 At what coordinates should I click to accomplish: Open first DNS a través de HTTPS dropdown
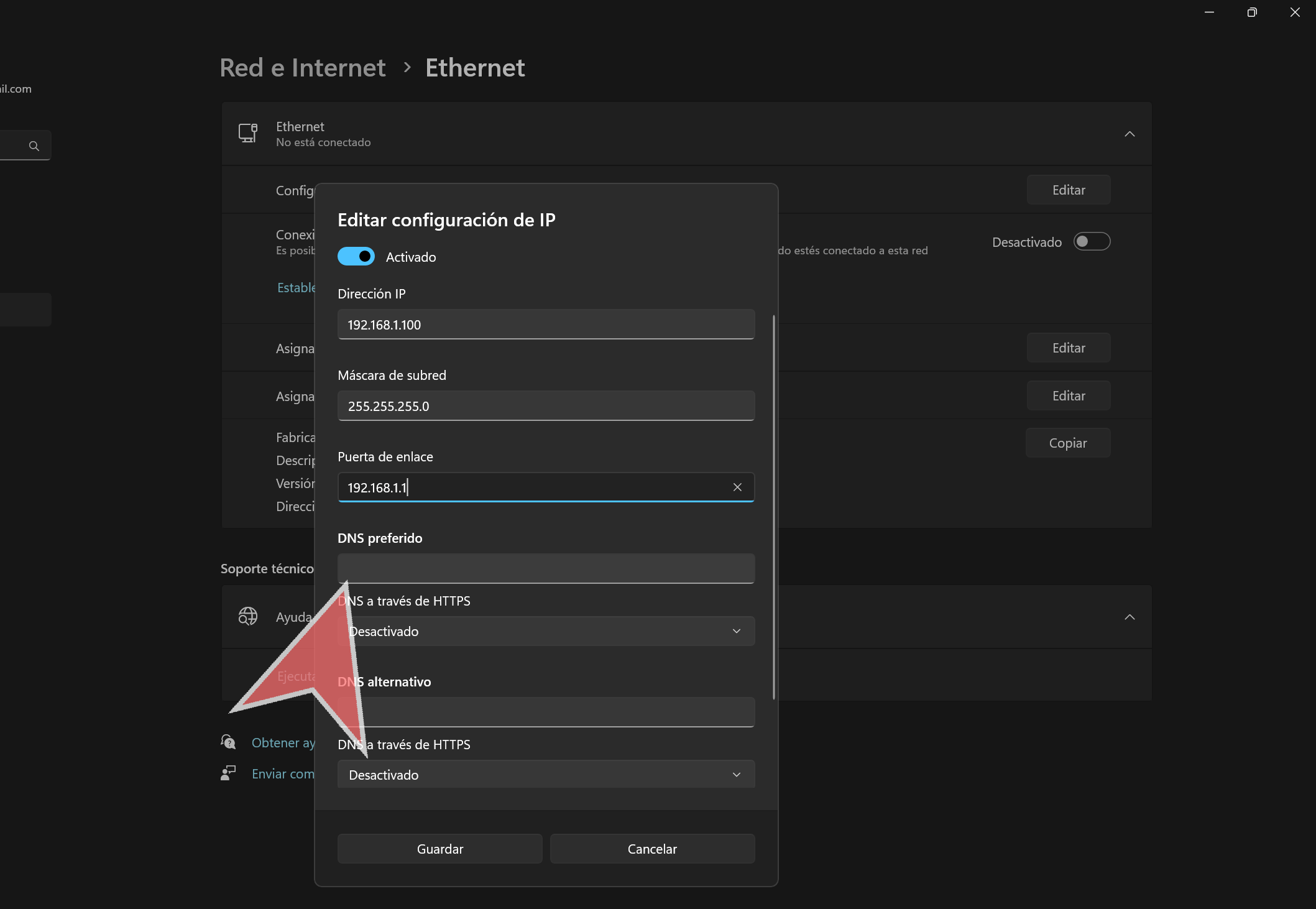[x=546, y=631]
